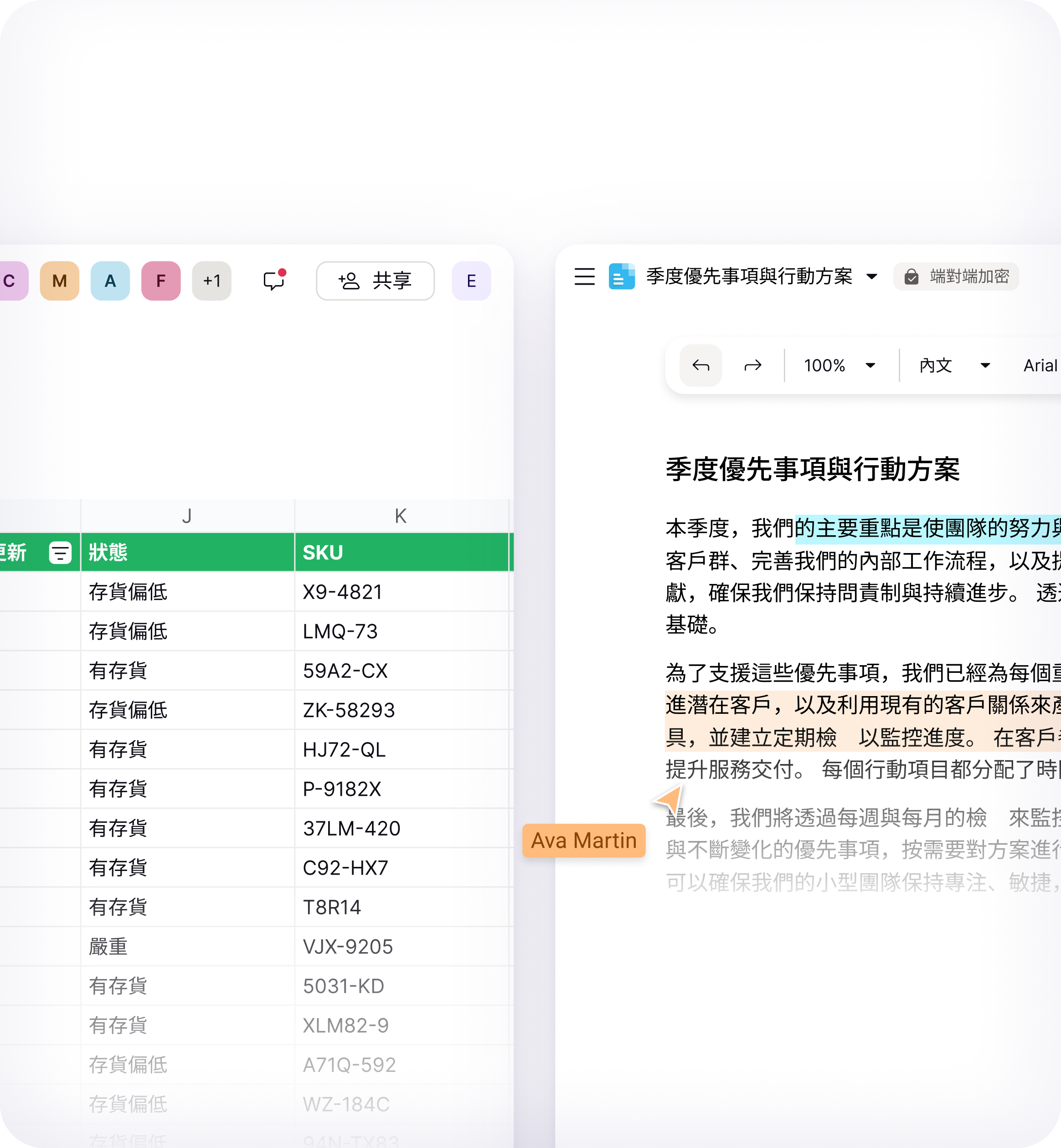
Task: Click the undo arrow in document toolbar
Action: (x=701, y=365)
